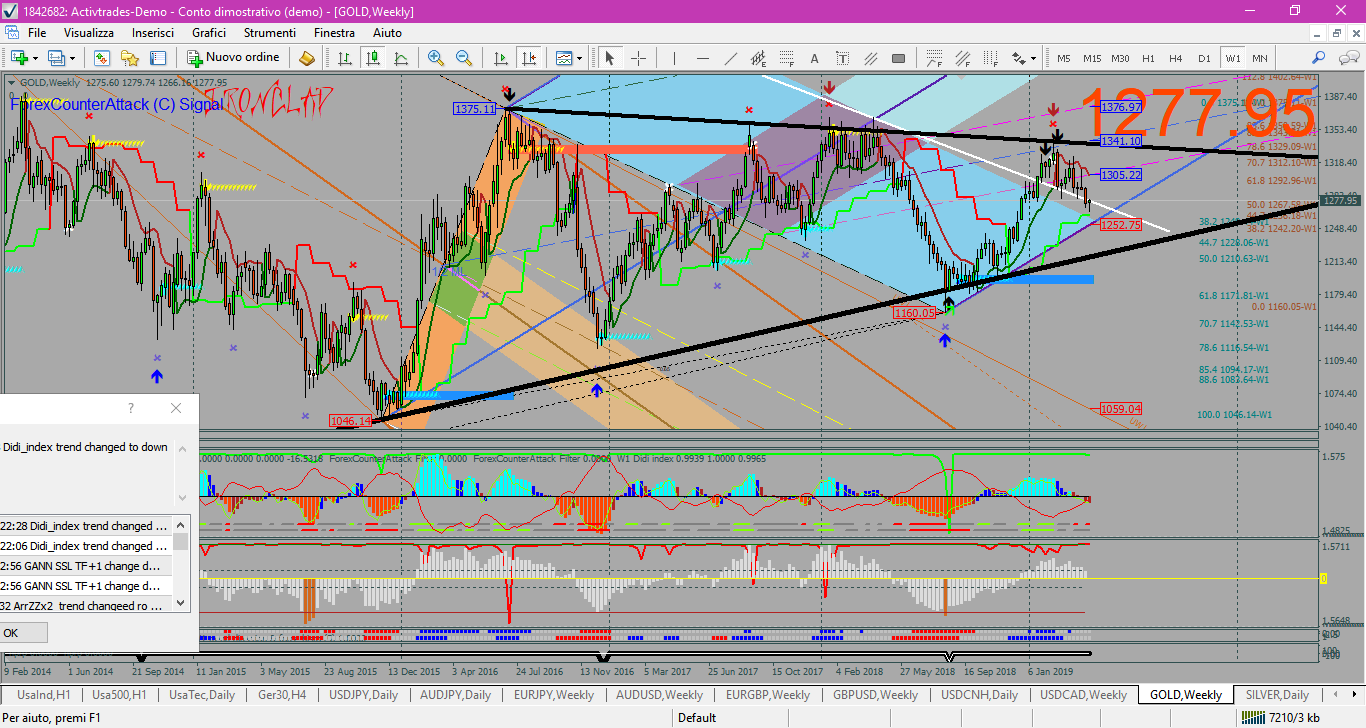This screenshot has height=728, width=1366.
Task: Switch to candlestick chart mode
Action: (372, 57)
